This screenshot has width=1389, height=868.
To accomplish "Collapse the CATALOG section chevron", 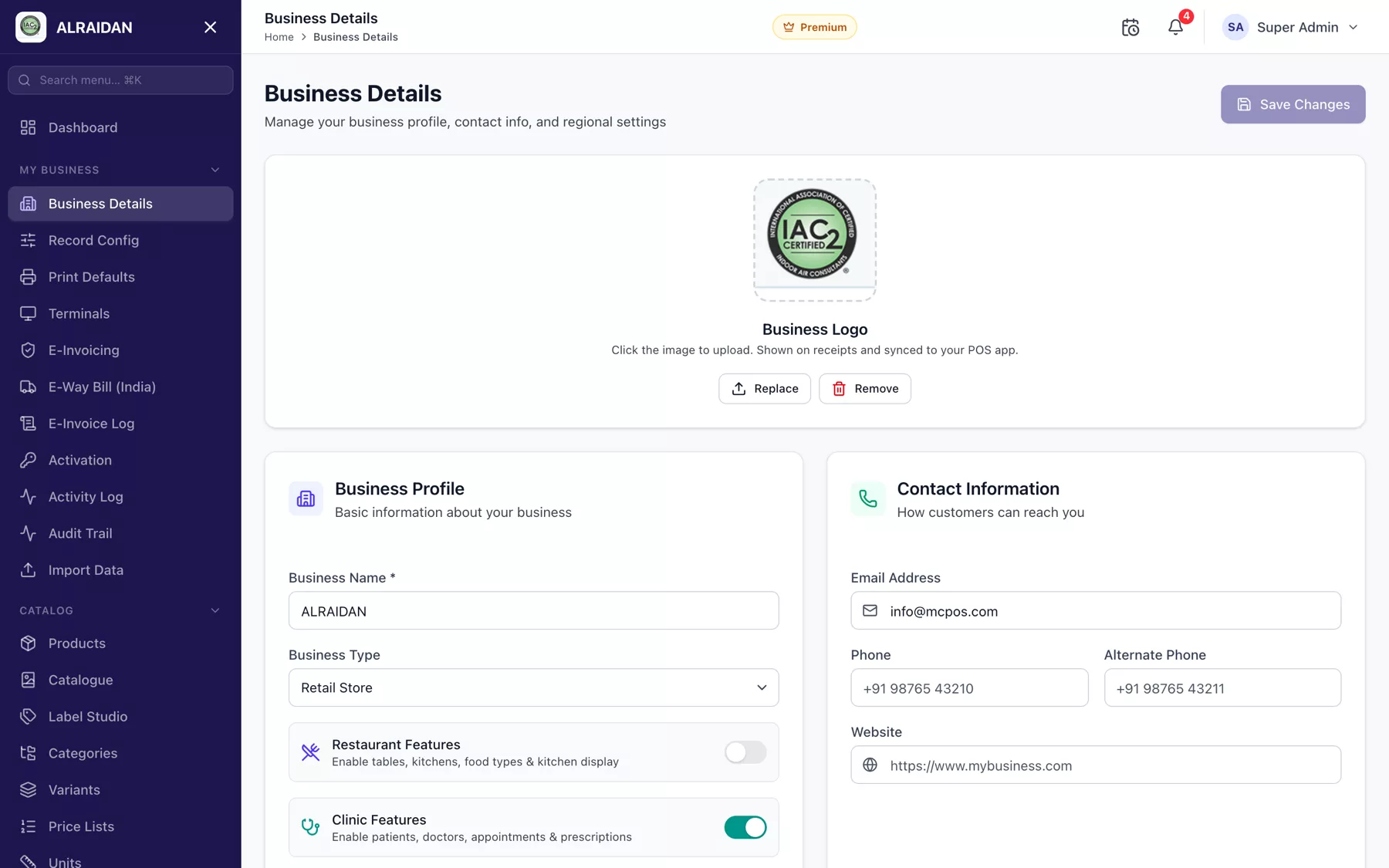I will point(215,610).
